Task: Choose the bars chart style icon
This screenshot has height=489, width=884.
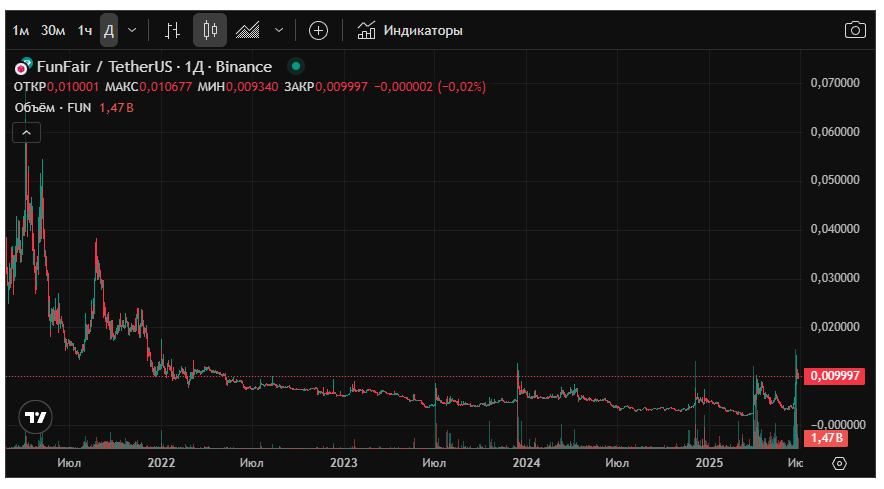Action: point(173,30)
